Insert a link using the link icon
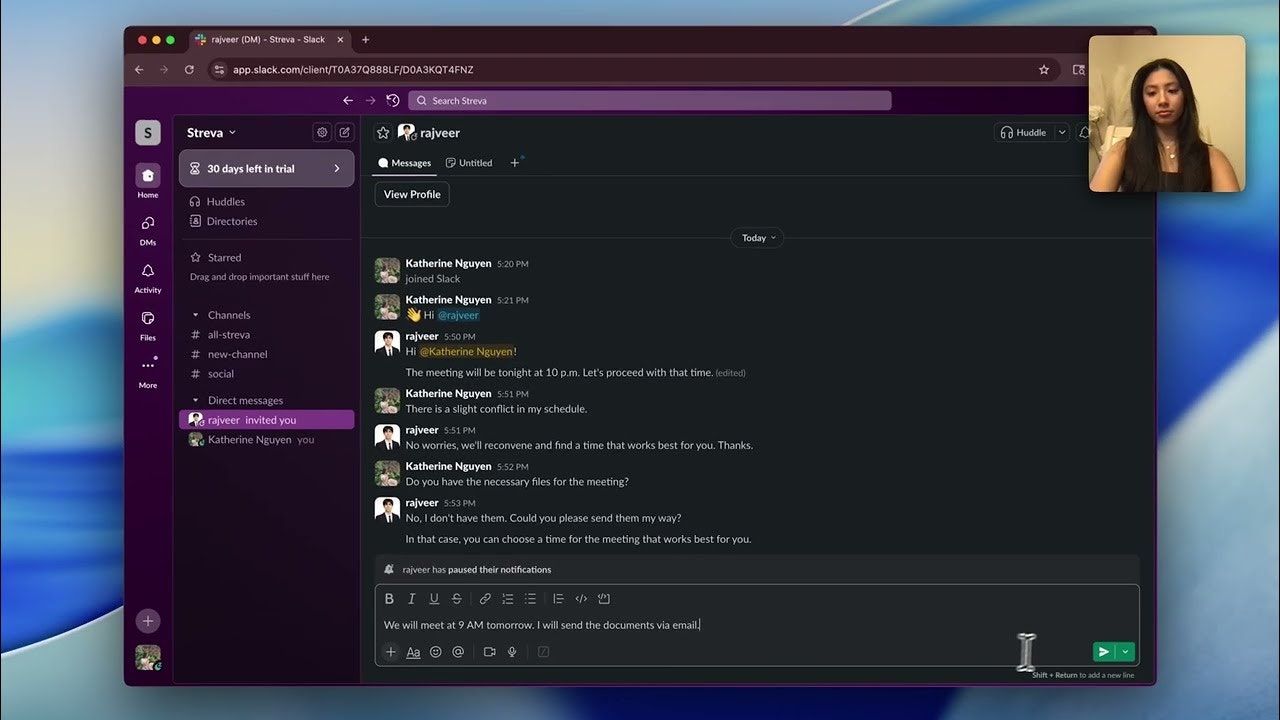Viewport: 1280px width, 720px height. [x=485, y=599]
